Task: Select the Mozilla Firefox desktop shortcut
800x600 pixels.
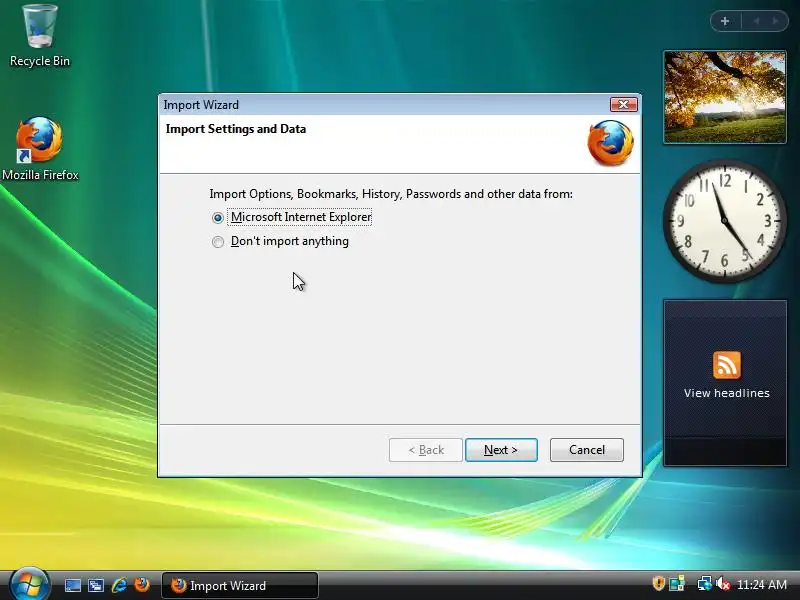Action: pyautogui.click(x=40, y=149)
